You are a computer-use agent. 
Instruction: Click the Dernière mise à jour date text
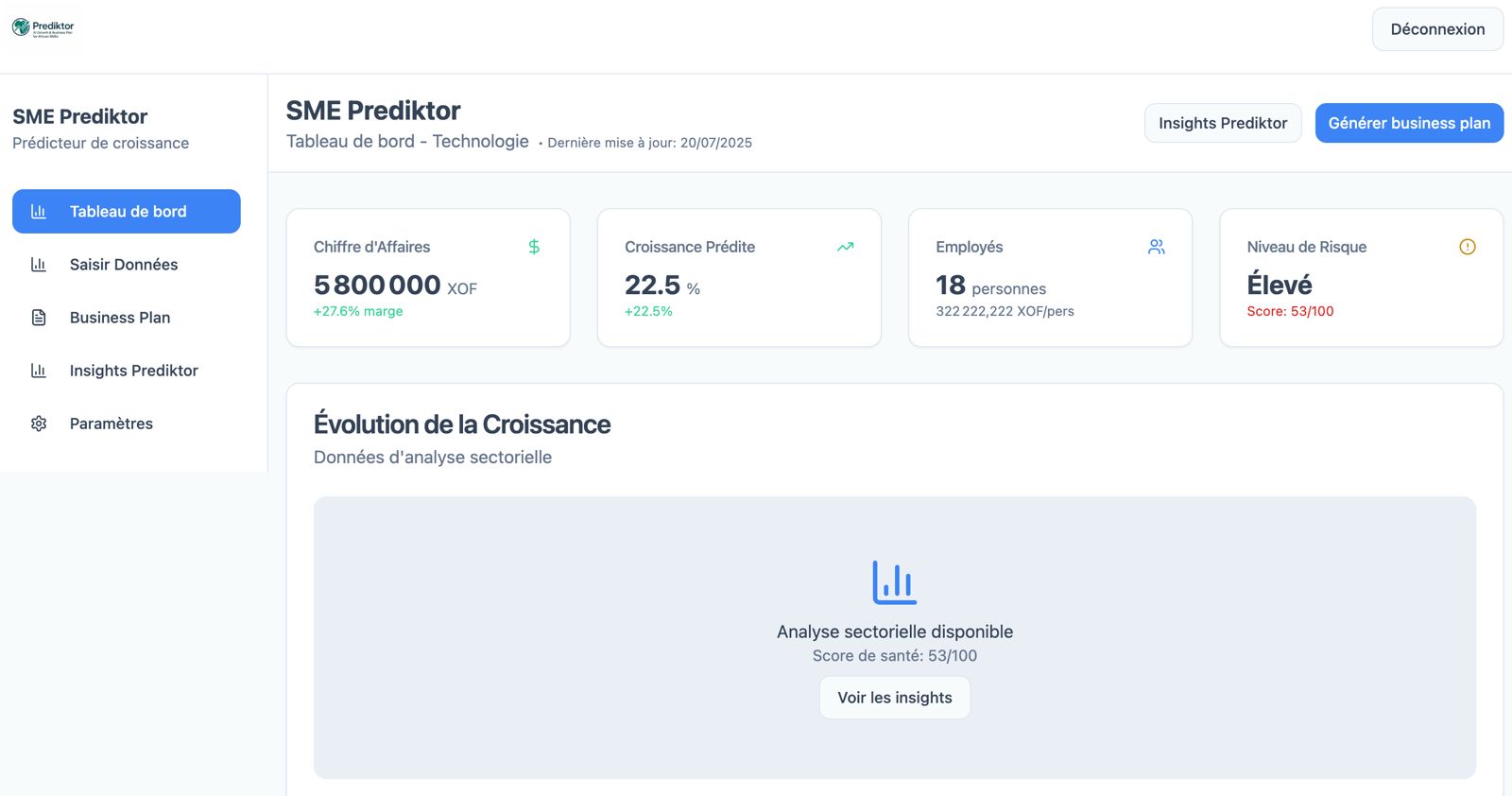(x=649, y=143)
